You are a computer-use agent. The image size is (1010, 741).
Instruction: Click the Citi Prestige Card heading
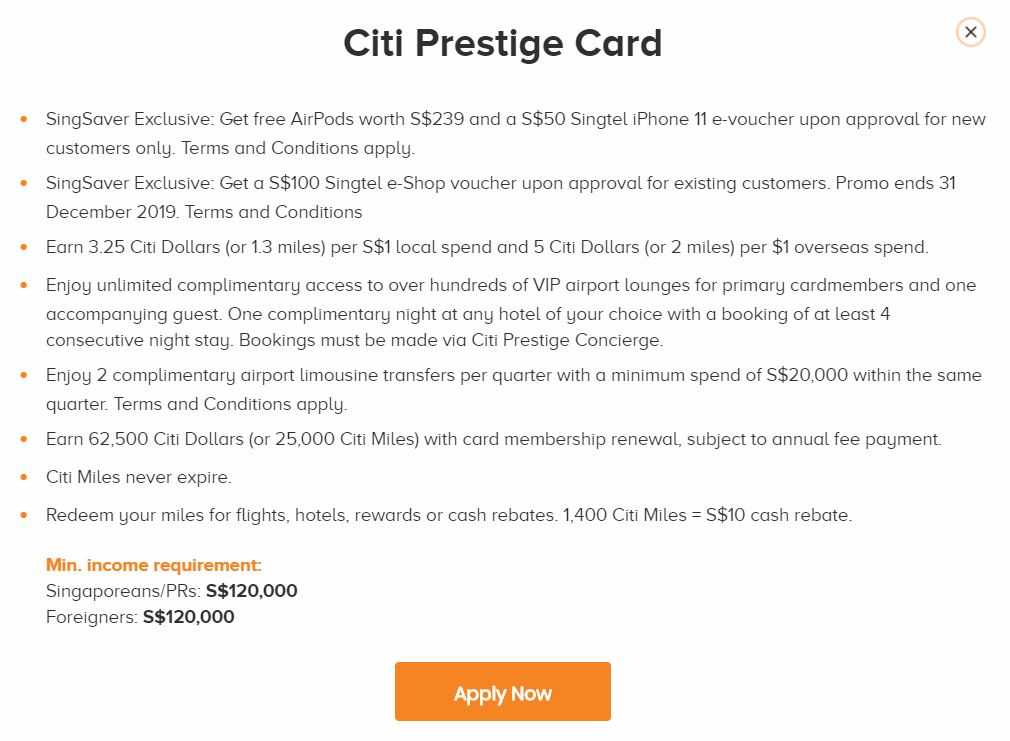point(502,44)
